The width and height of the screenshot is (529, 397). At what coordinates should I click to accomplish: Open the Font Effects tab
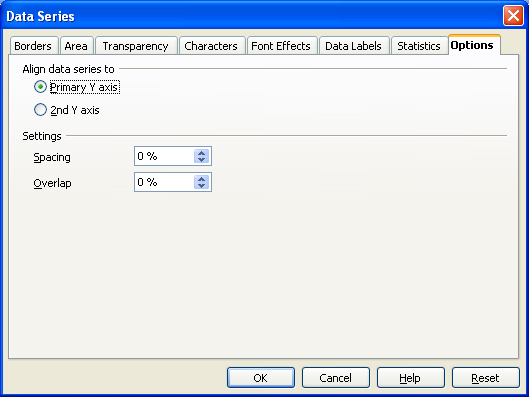coord(282,46)
